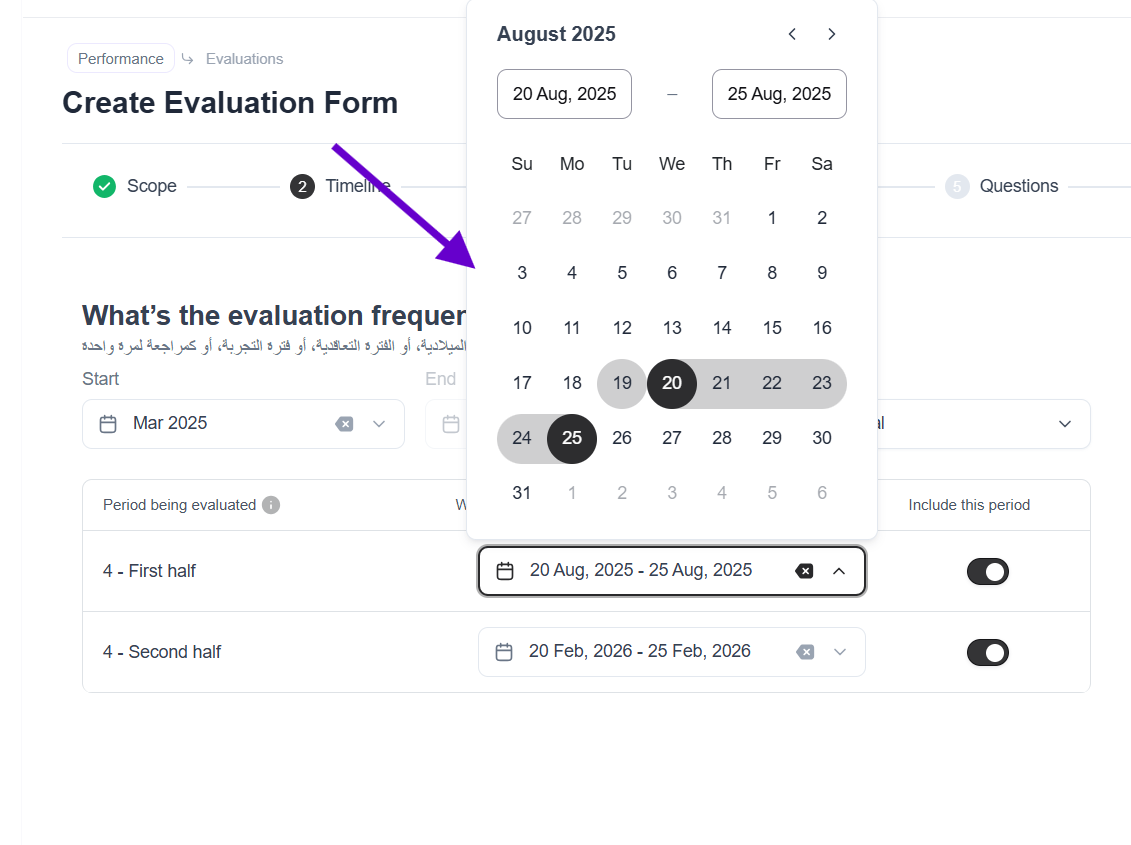Select August 27 in the calendar
Image resolution: width=1131 pixels, height=845 pixels.
(672, 438)
